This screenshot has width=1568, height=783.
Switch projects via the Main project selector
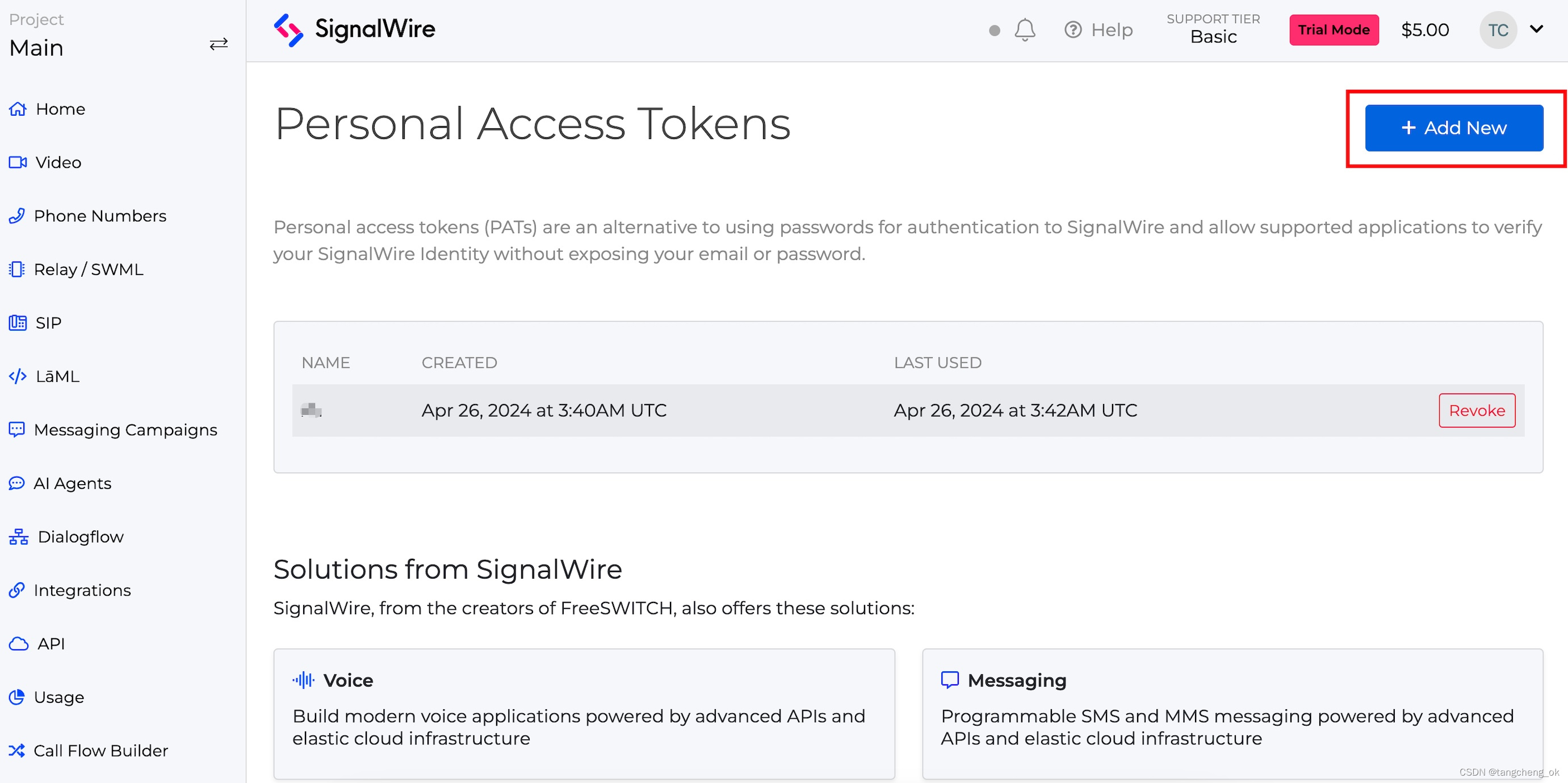(x=36, y=48)
